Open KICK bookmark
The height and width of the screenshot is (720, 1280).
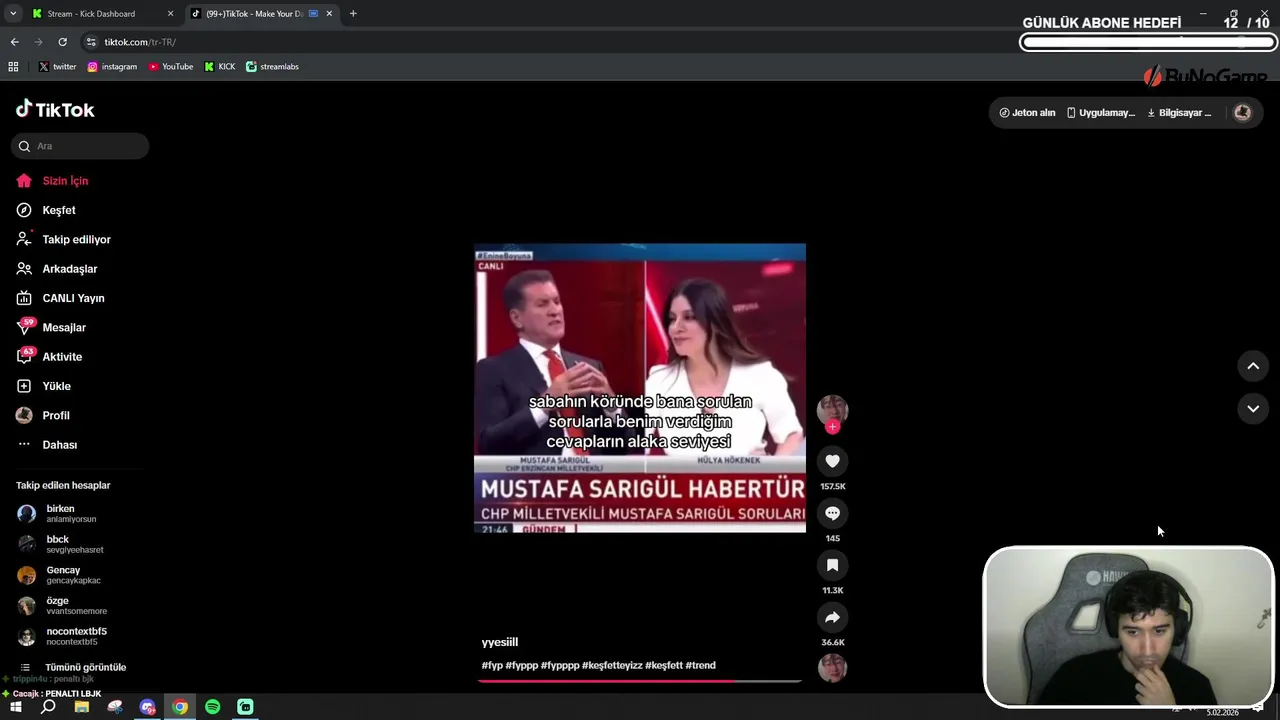point(220,67)
